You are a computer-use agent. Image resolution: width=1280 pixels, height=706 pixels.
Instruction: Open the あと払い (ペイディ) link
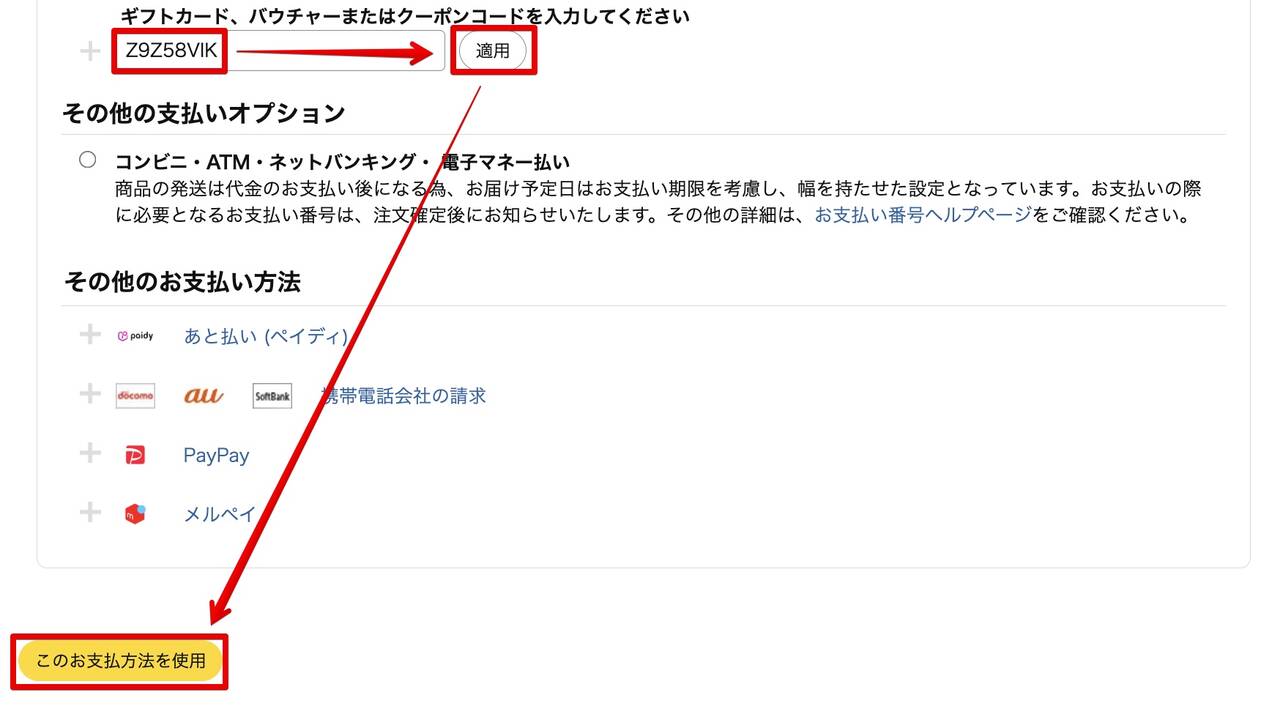(x=266, y=336)
